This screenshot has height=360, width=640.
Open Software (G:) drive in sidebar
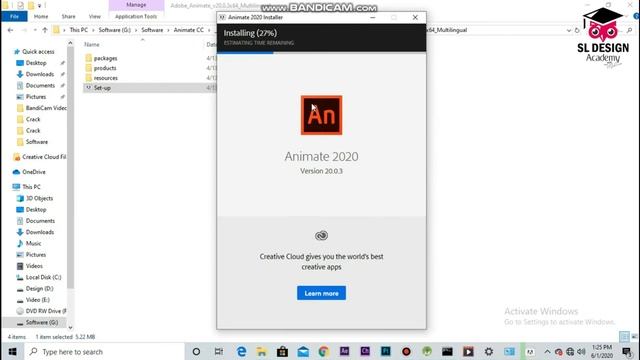click(42, 322)
